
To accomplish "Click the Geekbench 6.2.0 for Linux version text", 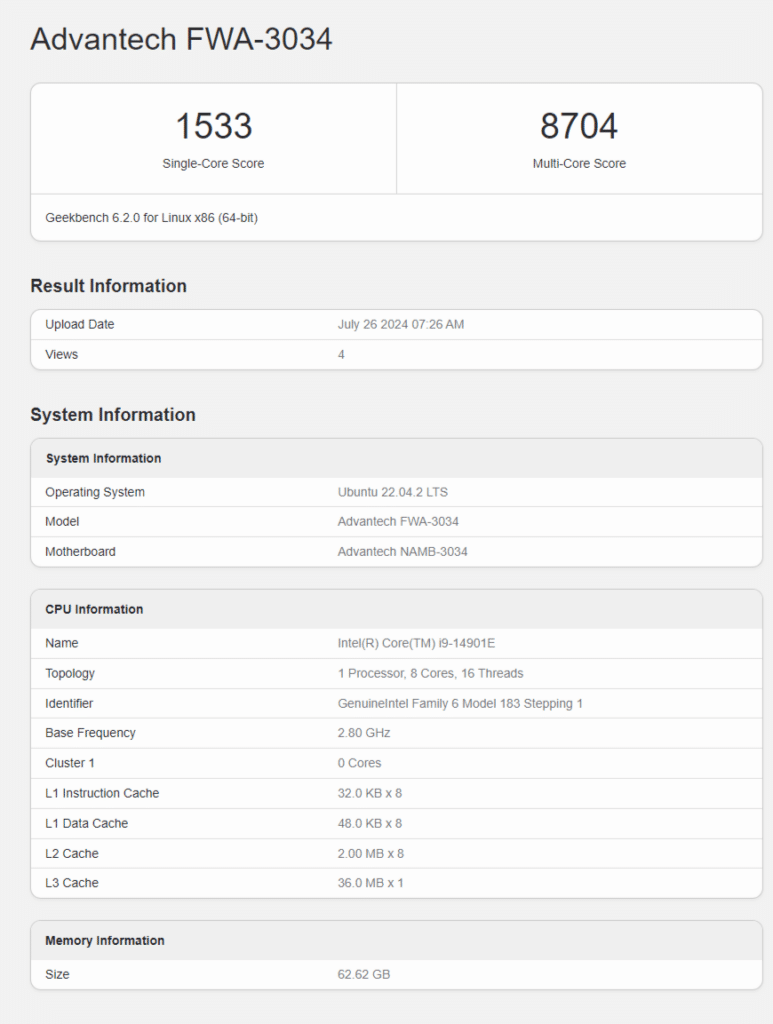I will [151, 217].
